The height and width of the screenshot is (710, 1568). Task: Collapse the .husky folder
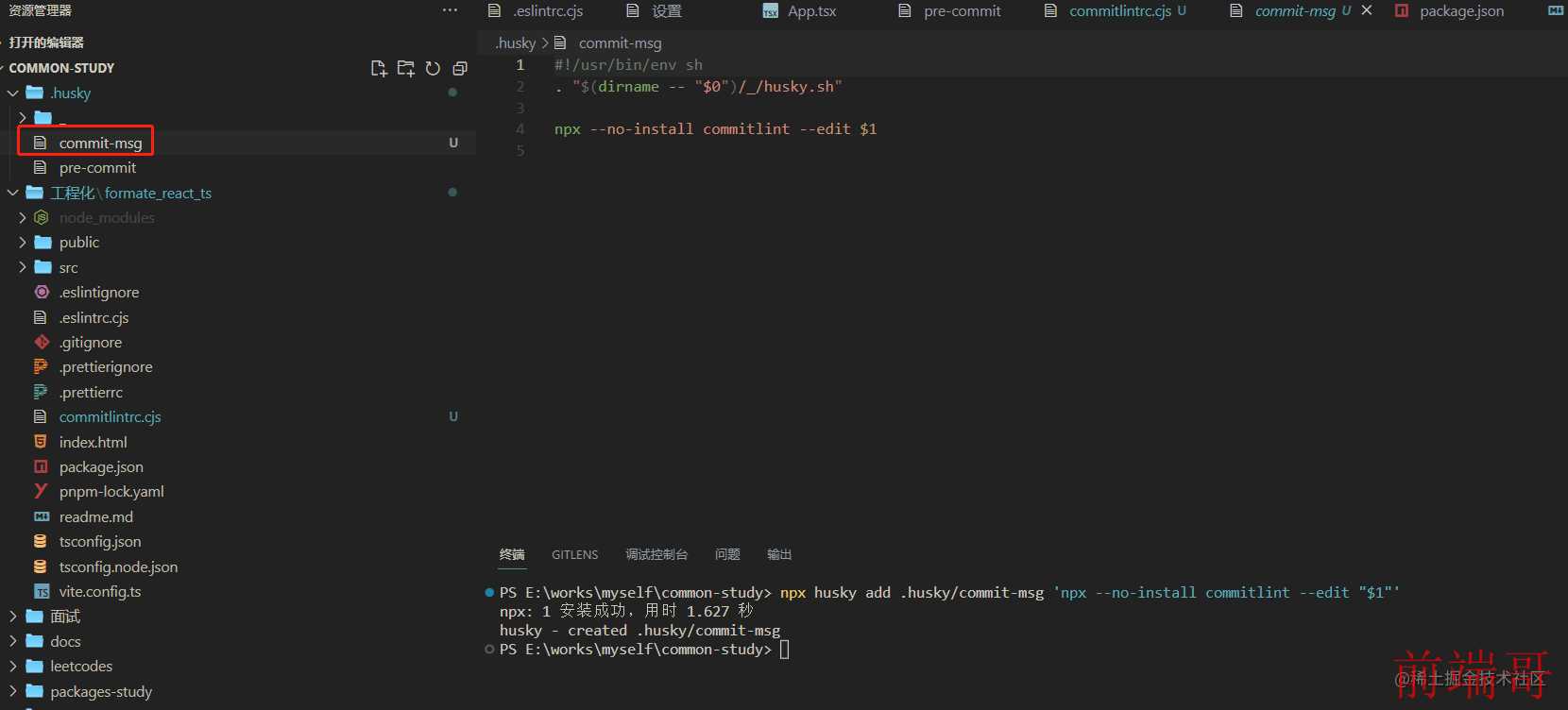click(13, 93)
